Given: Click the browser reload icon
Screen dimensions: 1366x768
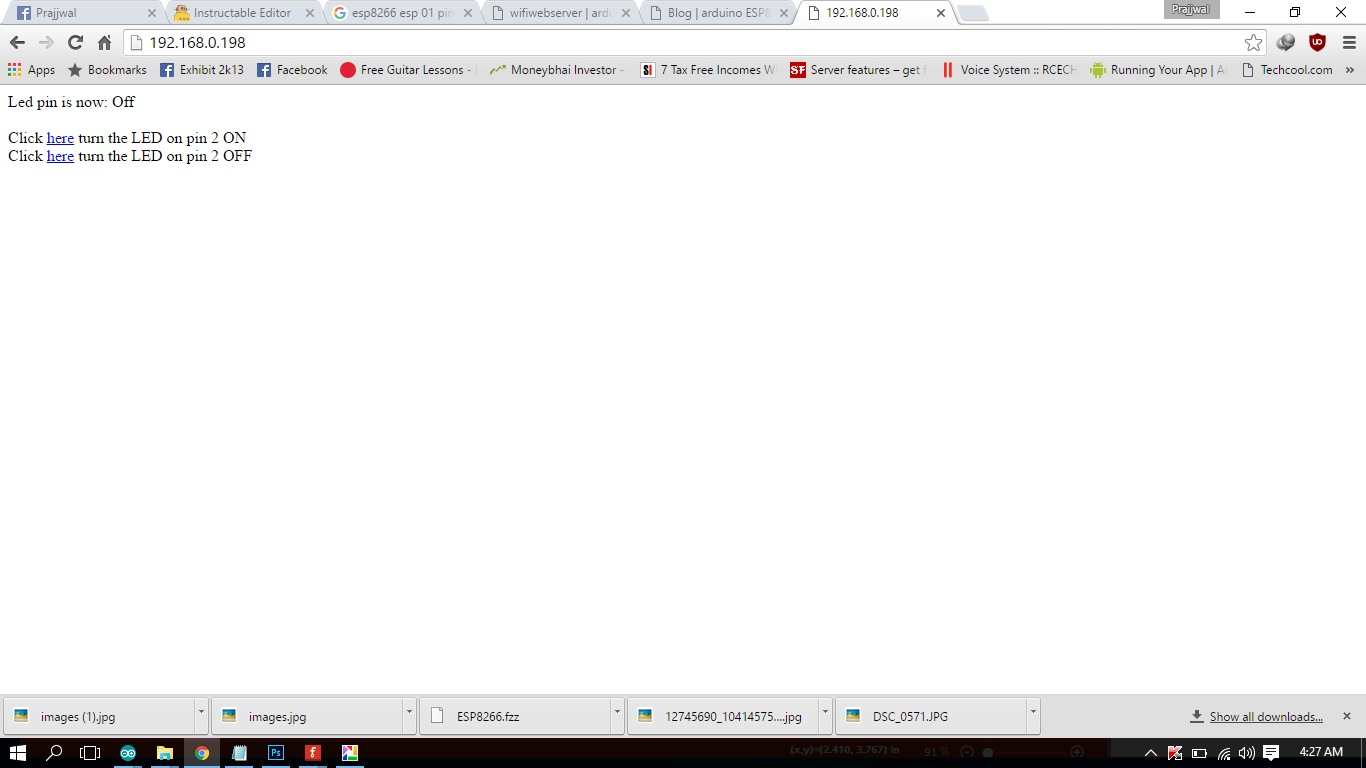Looking at the screenshot, I should click(x=75, y=43).
